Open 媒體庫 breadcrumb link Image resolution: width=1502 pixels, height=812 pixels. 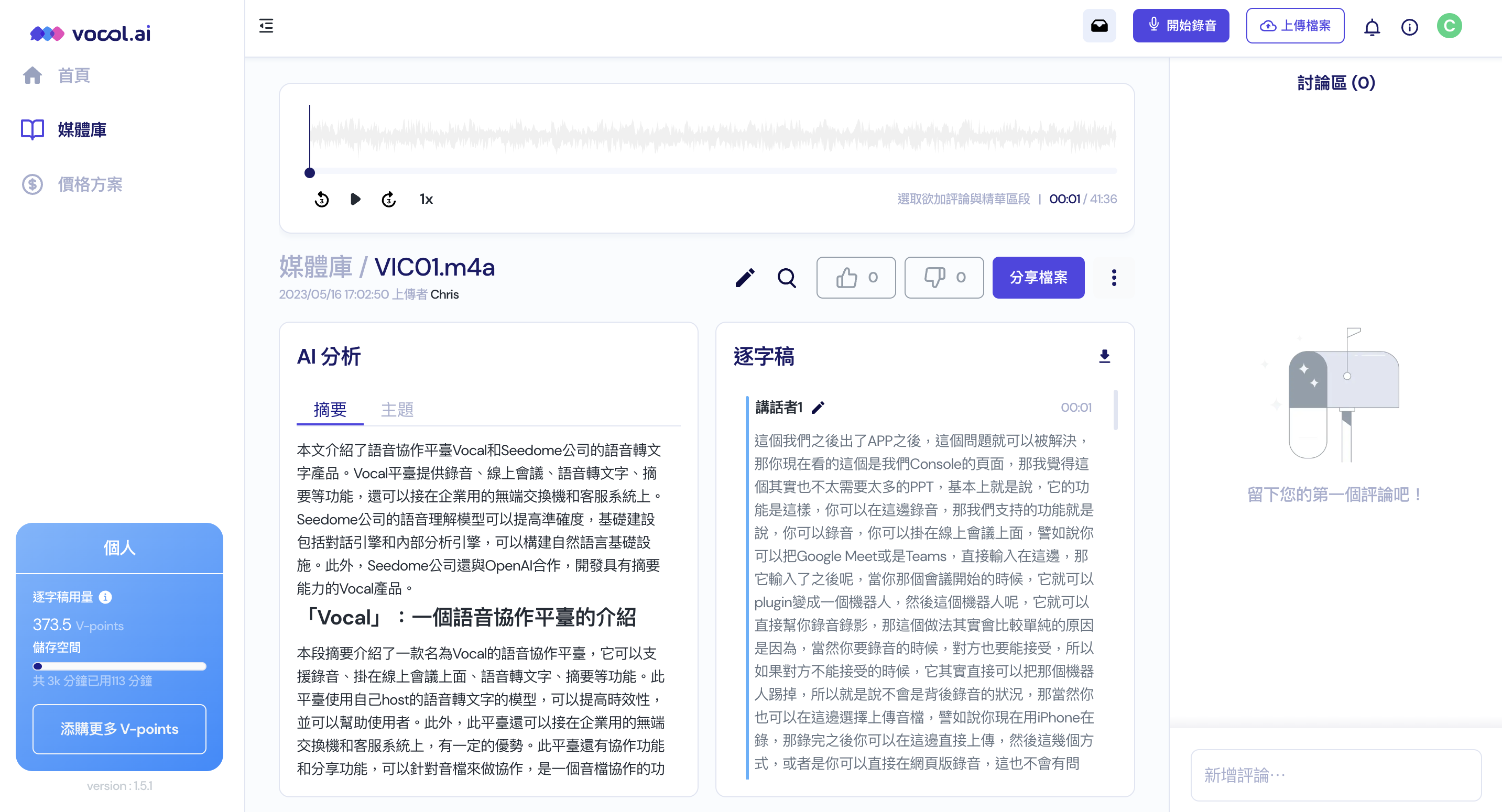pos(315,267)
